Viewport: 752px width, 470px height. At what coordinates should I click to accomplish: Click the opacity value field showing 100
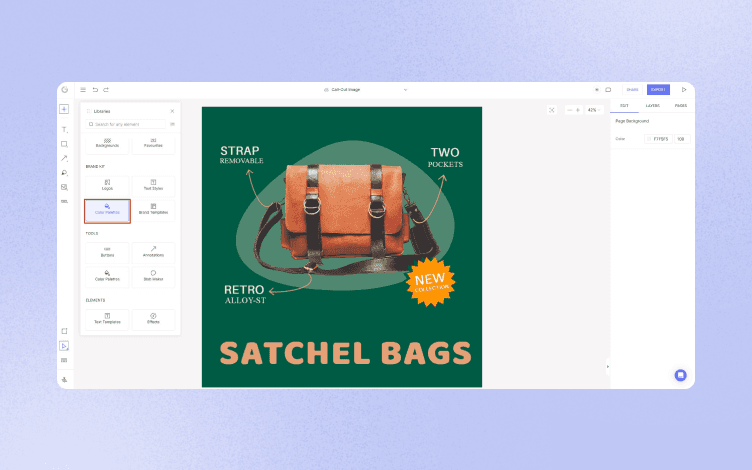[x=682, y=139]
